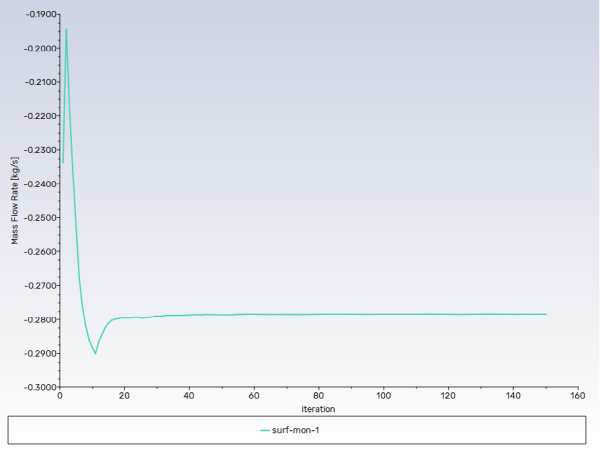Click the 100 x-axis tick label

coord(383,396)
